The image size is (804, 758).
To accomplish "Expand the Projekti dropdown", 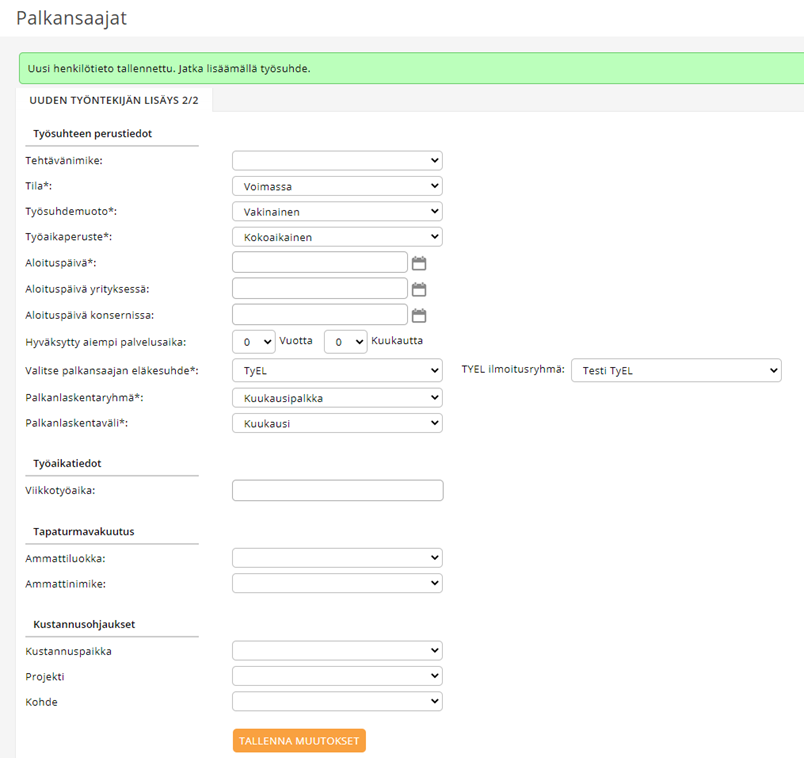I will click(x=337, y=676).
